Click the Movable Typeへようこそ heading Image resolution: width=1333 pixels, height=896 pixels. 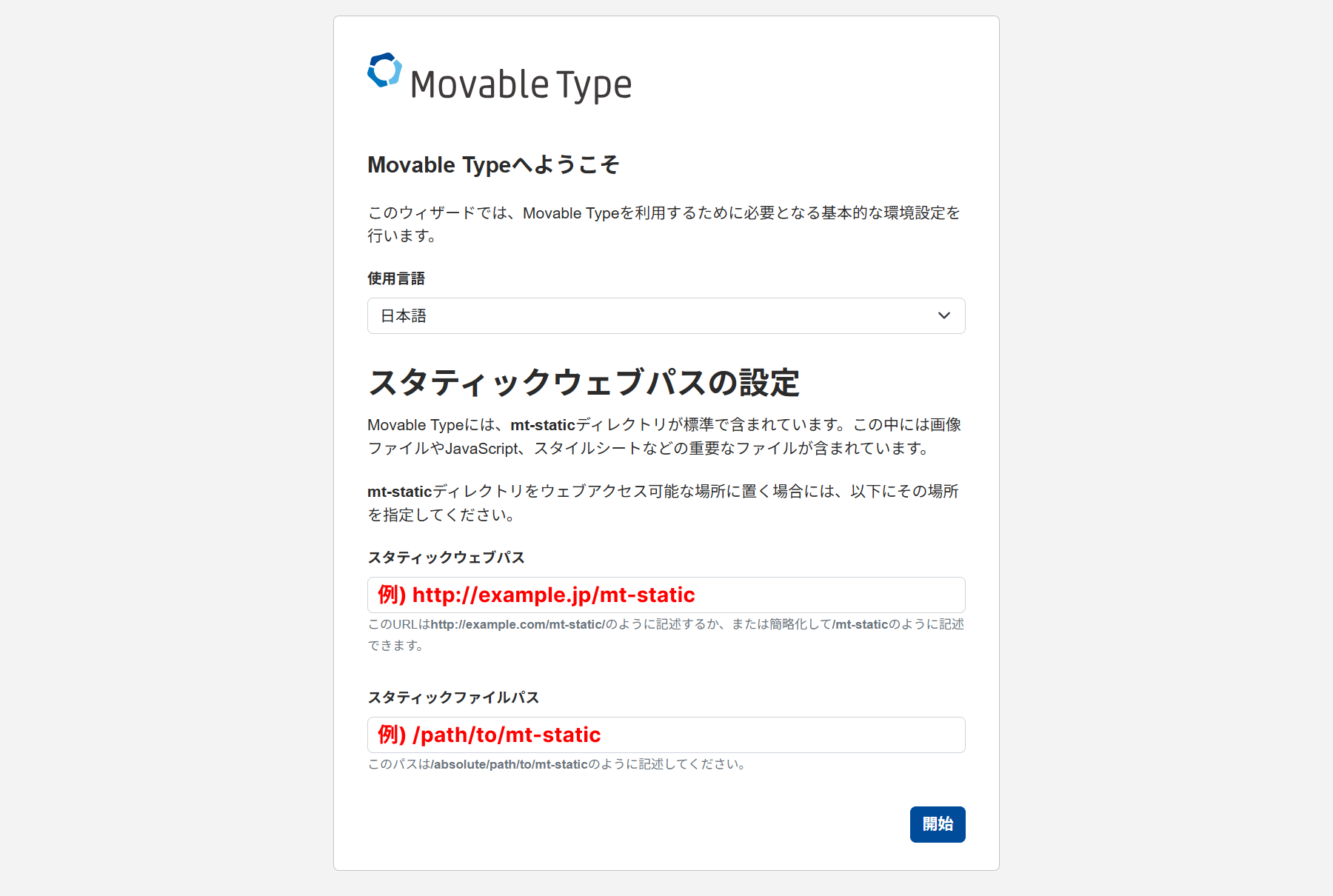click(x=493, y=164)
